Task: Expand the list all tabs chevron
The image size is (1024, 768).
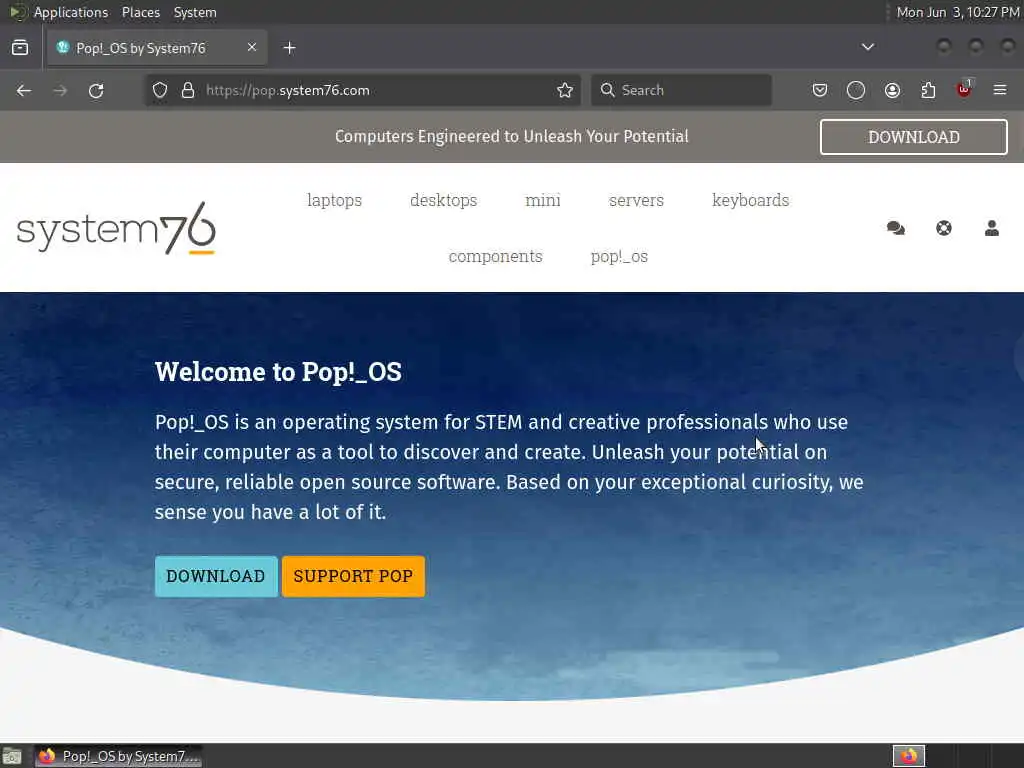Action: tap(867, 47)
